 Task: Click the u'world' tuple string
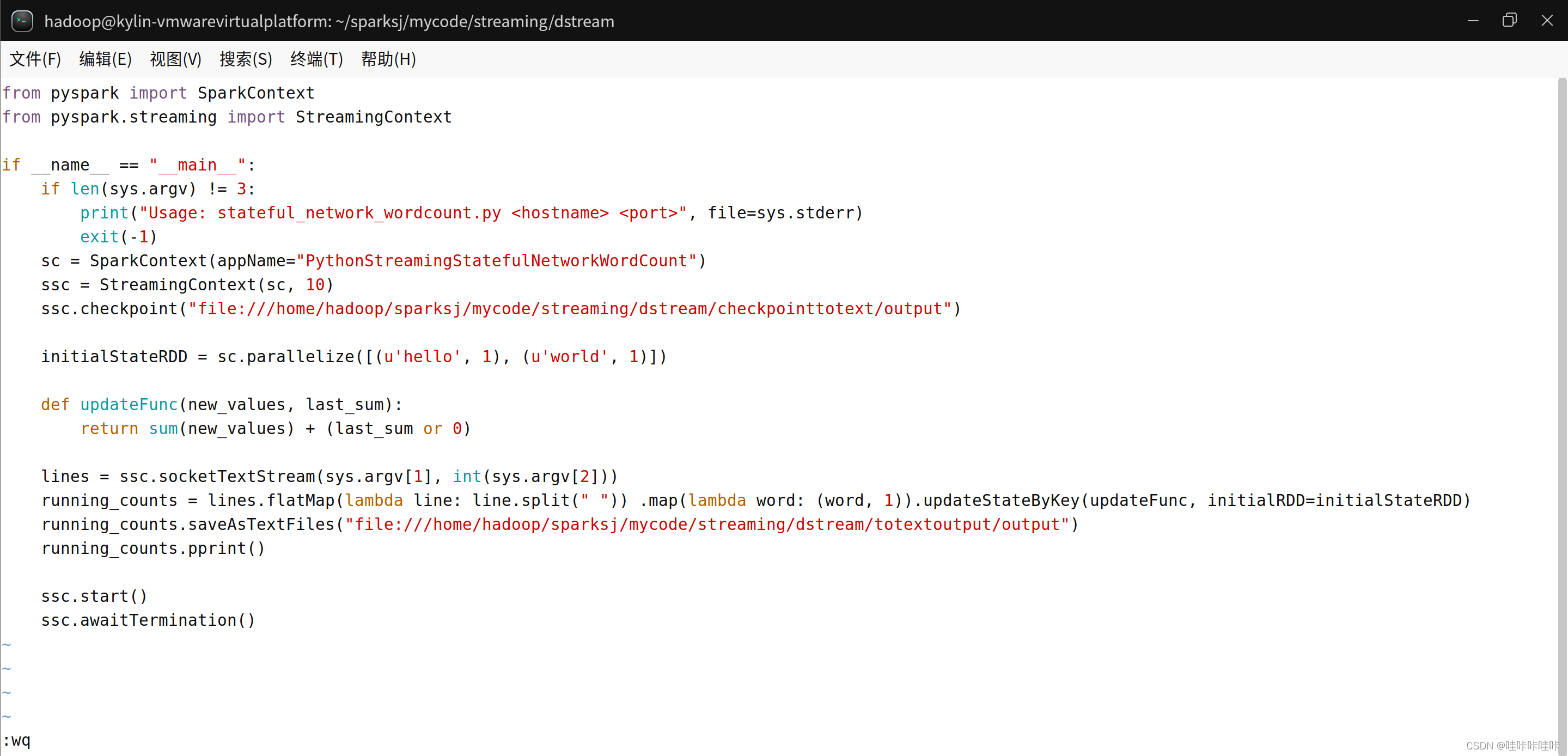569,357
